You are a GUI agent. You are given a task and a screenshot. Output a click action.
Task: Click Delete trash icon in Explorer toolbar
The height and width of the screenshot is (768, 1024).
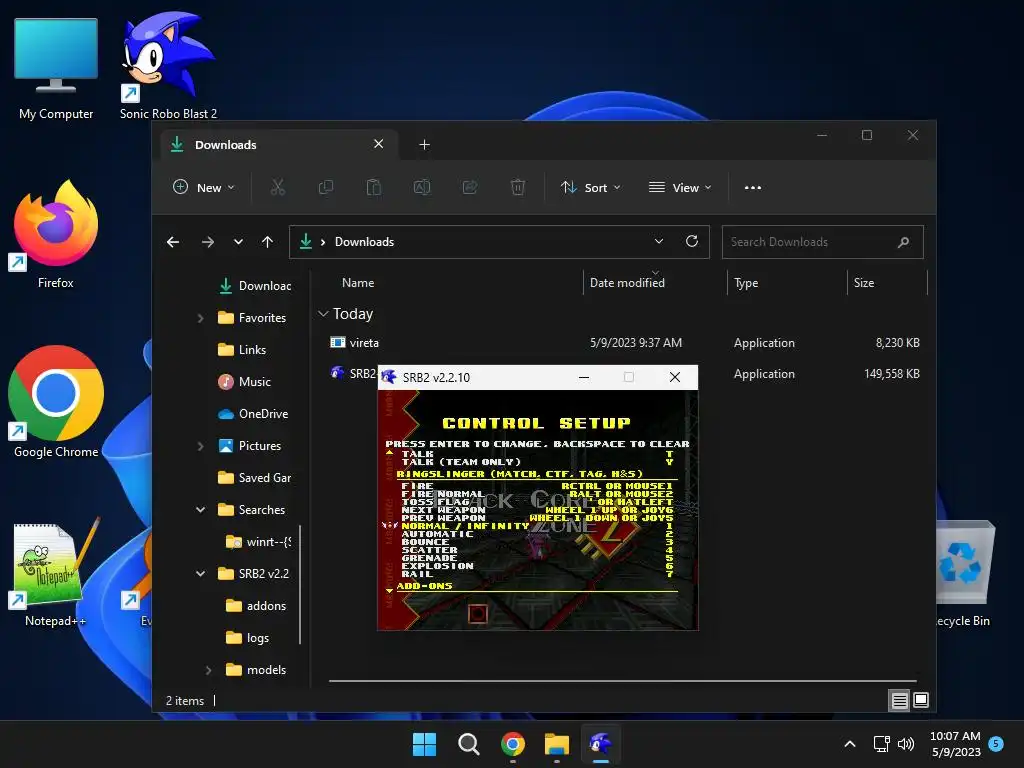pyautogui.click(x=517, y=187)
